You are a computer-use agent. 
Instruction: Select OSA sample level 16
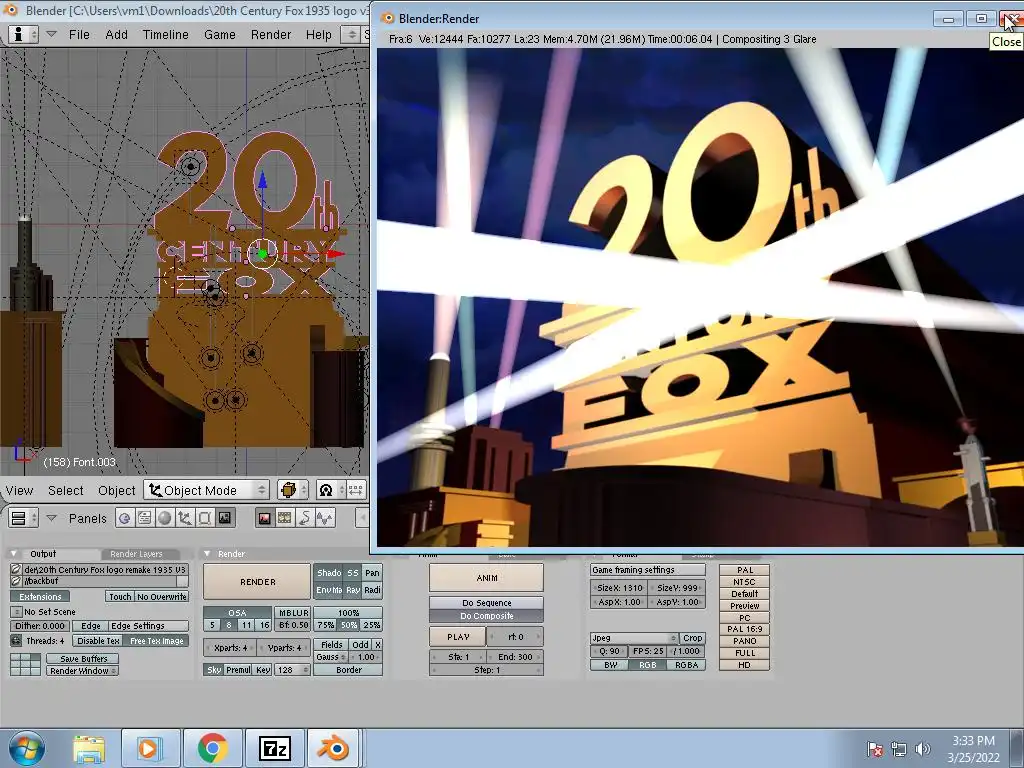pos(264,625)
